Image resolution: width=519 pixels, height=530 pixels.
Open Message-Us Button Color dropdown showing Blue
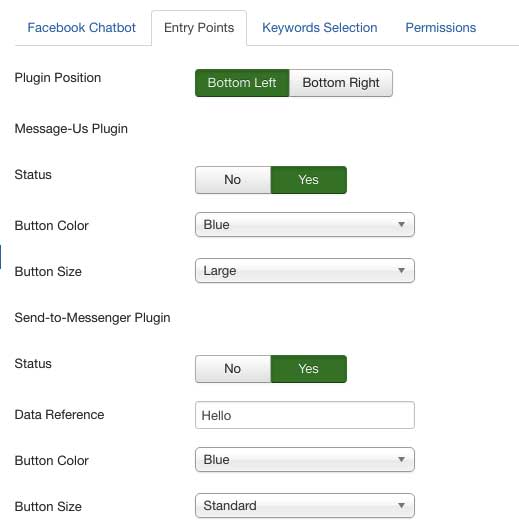305,224
